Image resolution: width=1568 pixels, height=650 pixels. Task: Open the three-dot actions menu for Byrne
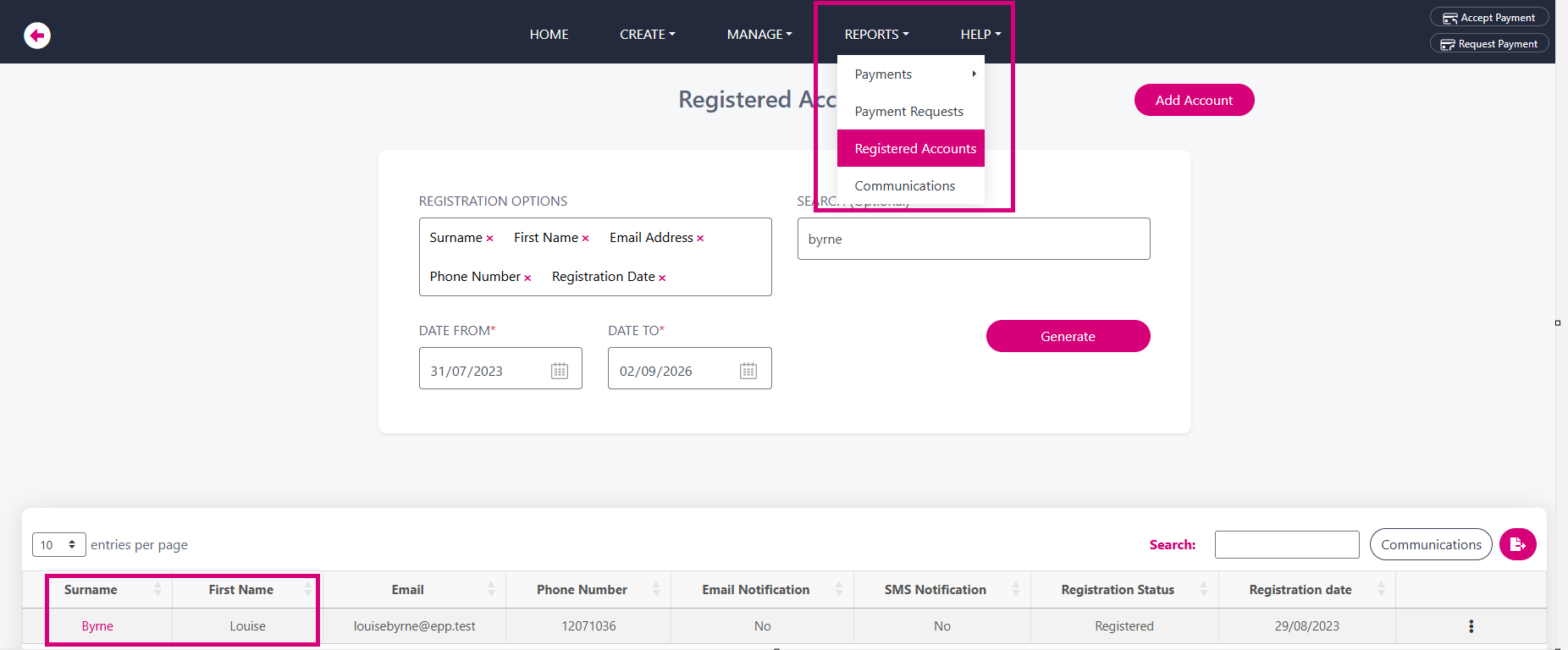1471,626
